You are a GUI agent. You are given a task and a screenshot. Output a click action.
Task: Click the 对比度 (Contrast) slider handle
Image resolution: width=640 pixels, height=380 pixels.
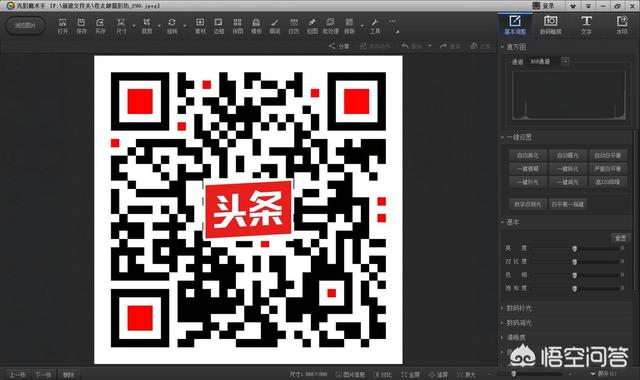[x=574, y=262]
